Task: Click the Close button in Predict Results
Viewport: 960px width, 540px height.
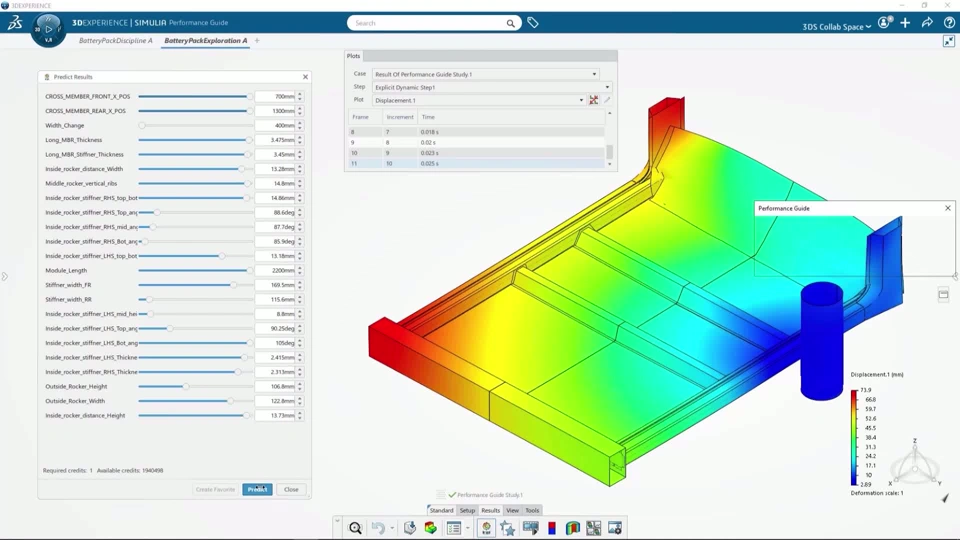Action: 291,489
